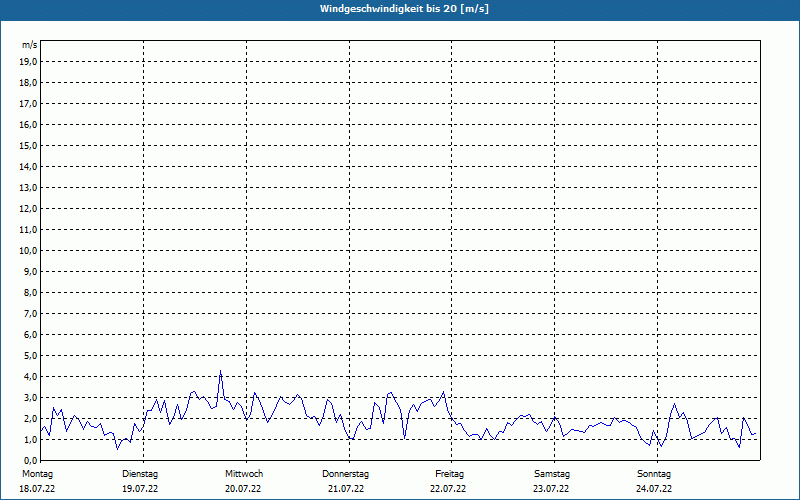
Task: Click the 4,0 y-axis label
Action: pos(32,377)
